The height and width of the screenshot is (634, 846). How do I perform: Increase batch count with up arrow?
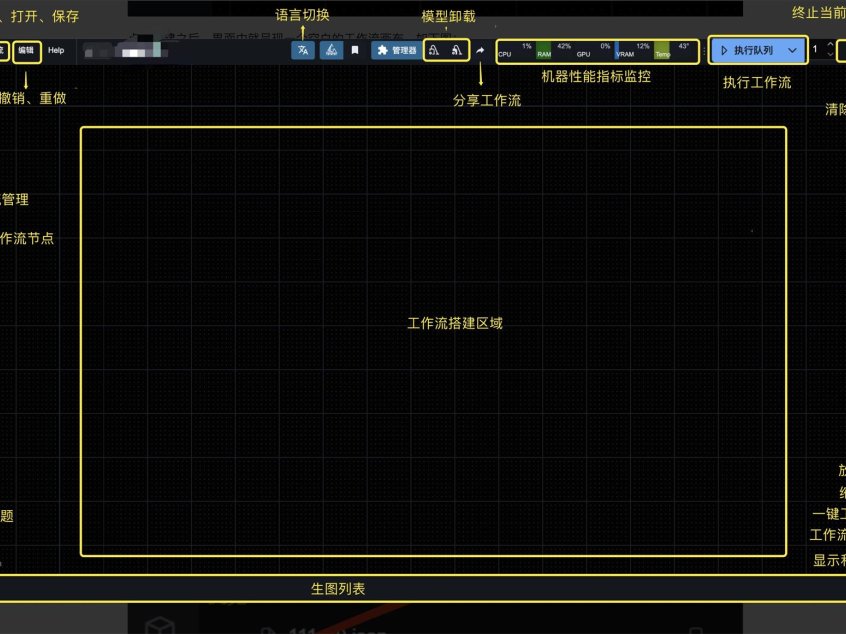point(830,45)
